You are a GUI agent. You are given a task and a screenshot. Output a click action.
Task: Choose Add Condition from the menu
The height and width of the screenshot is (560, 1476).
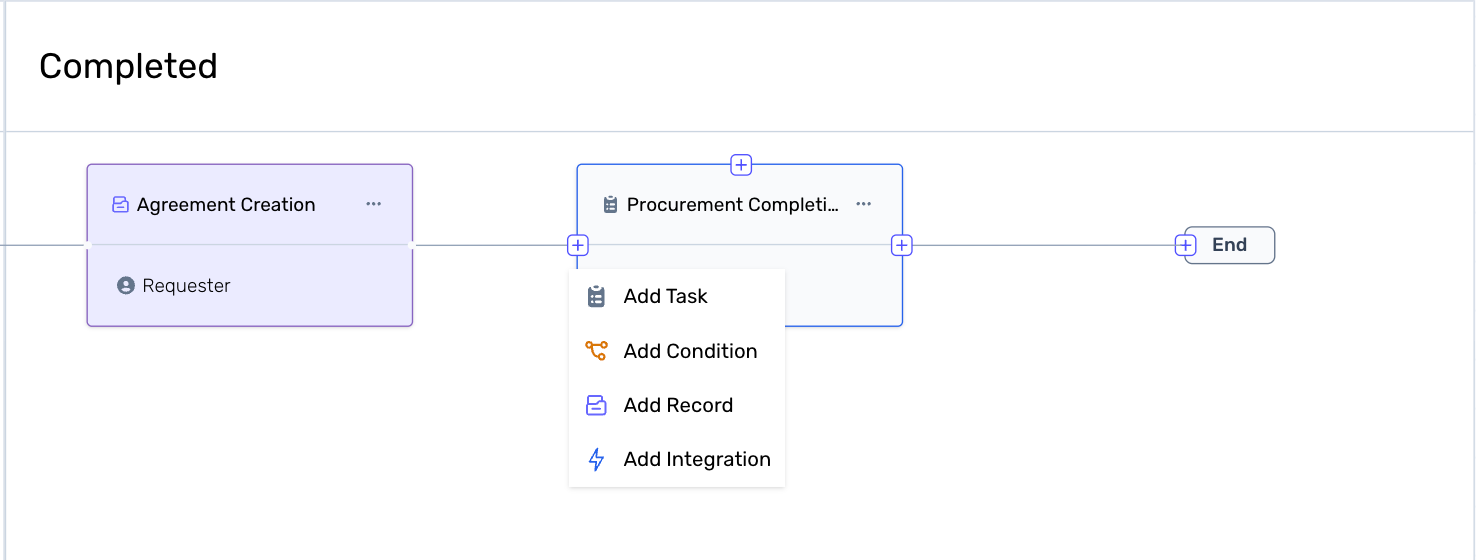(690, 351)
